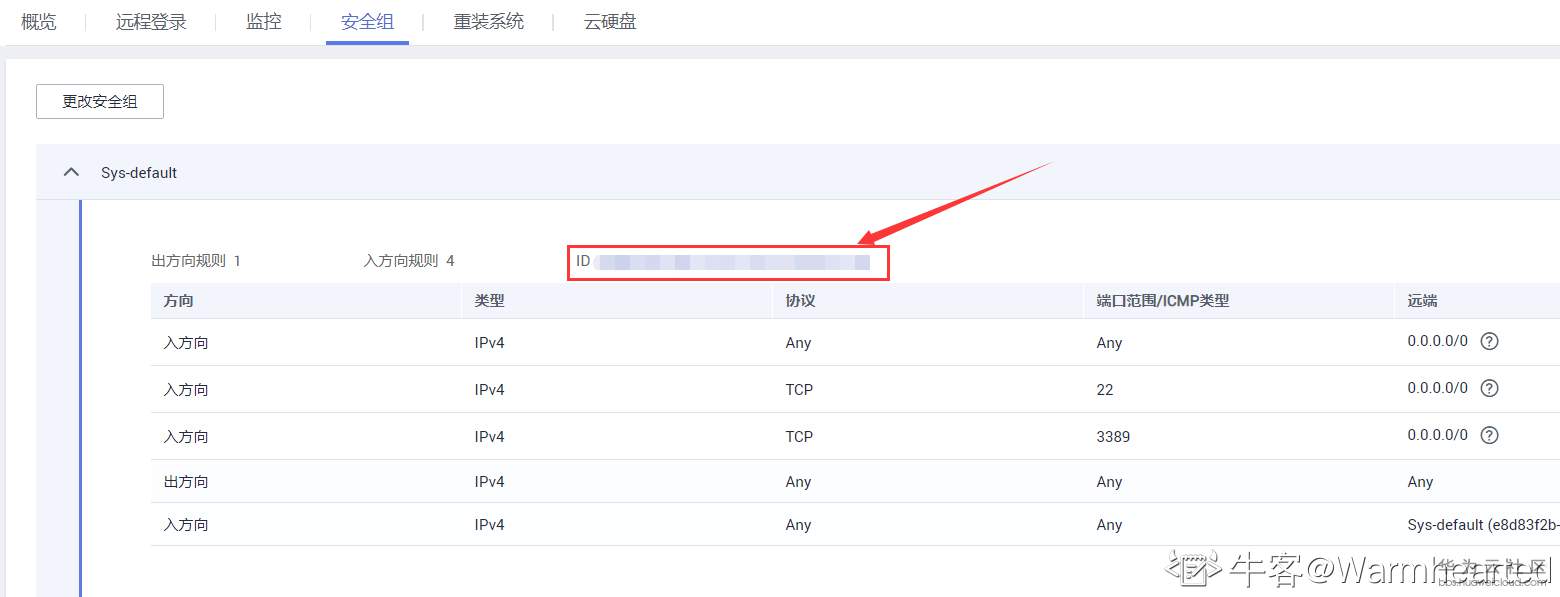The height and width of the screenshot is (597, 1560).
Task: Click the 出方向规则 count label
Action: (196, 261)
